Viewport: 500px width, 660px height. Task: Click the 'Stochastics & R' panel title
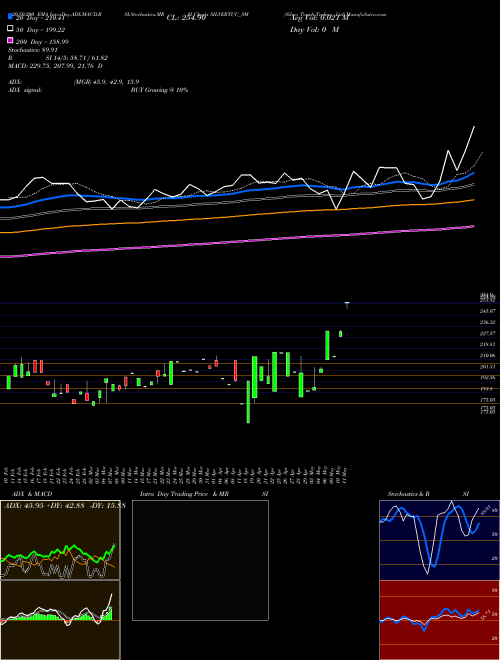(x=409, y=494)
